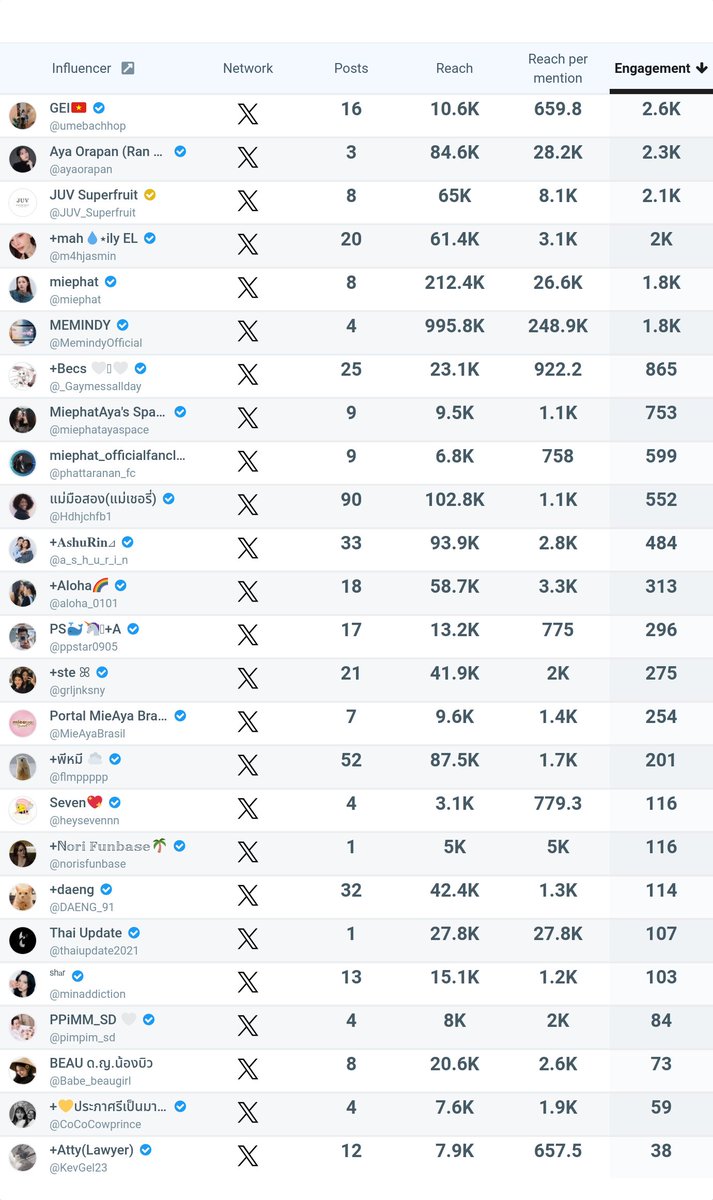Sort table by Posts column header
The height and width of the screenshot is (1200, 713).
(351, 68)
